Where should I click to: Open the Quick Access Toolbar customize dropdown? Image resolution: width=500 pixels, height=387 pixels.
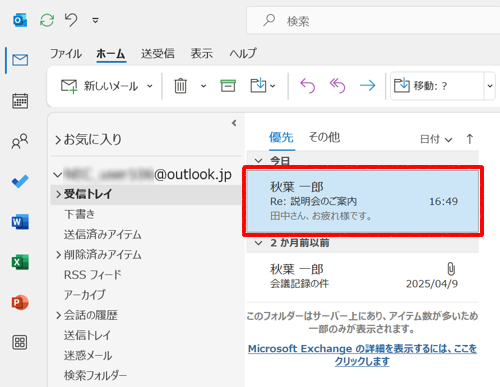coord(95,21)
